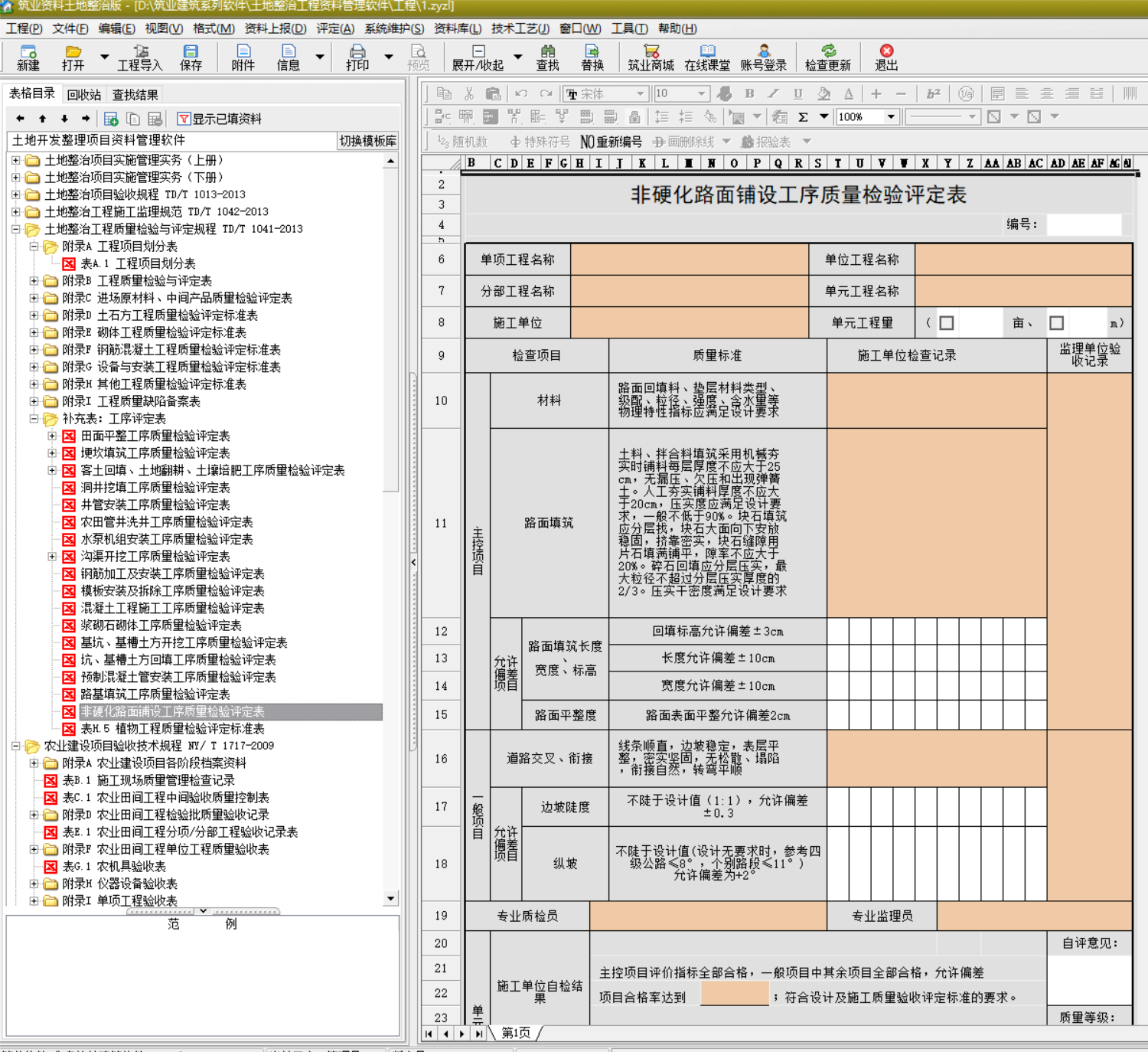This screenshot has height=1052, width=1148.
Task: Toggle italic formatting
Action: 774,93
